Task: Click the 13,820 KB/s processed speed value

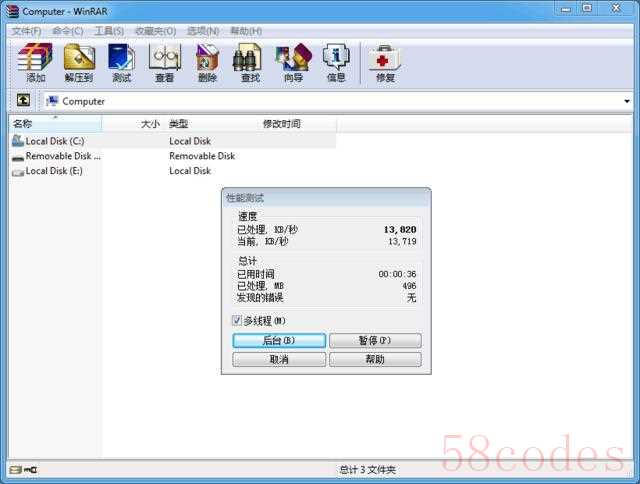Action: 400,229
